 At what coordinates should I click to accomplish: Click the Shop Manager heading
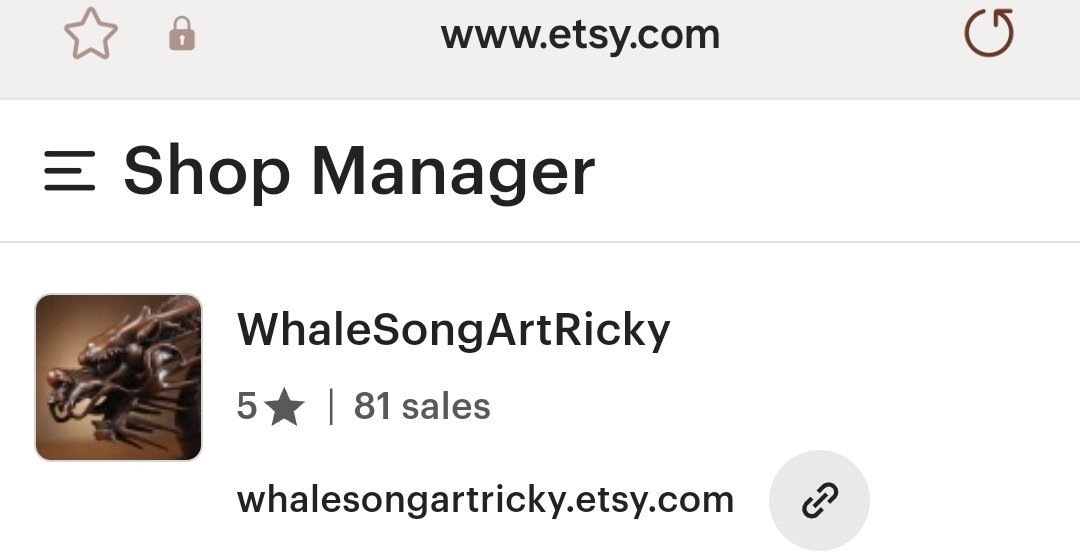coord(359,171)
